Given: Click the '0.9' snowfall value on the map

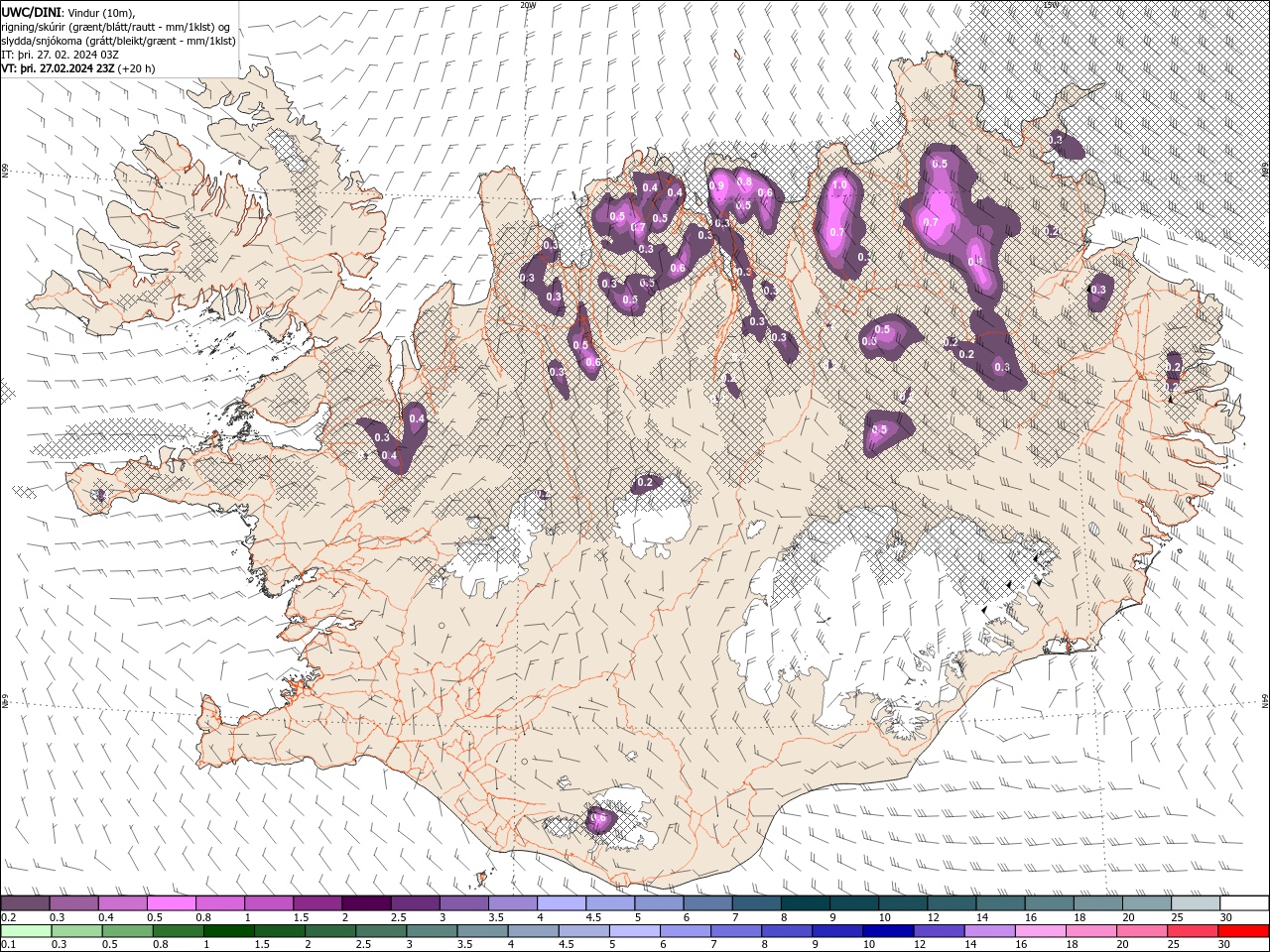Looking at the screenshot, I should (x=717, y=185).
